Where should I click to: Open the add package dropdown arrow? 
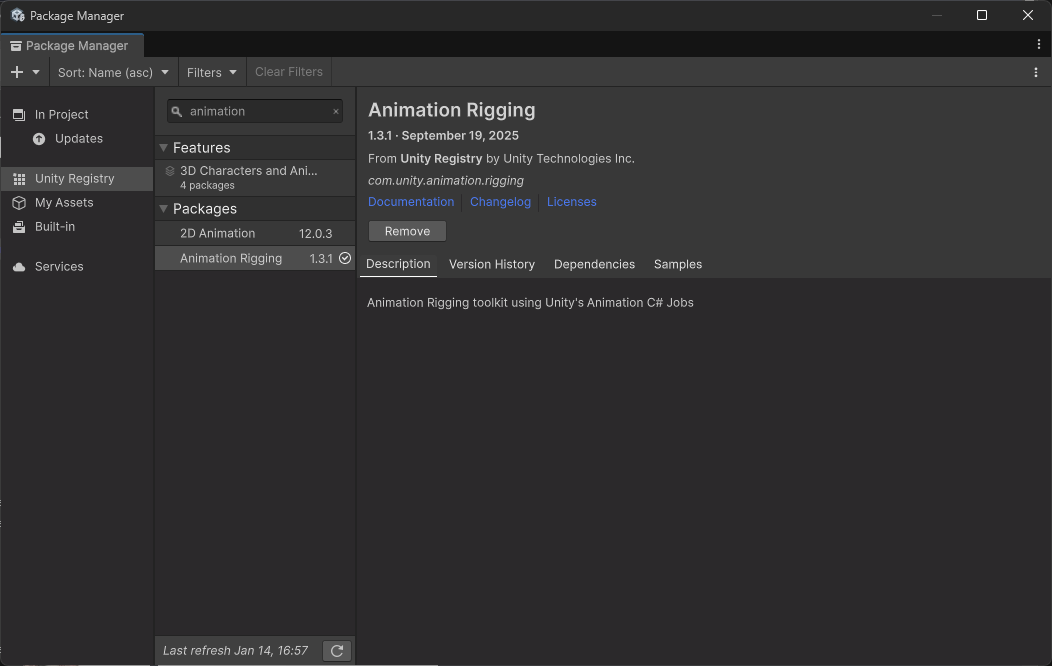[36, 72]
